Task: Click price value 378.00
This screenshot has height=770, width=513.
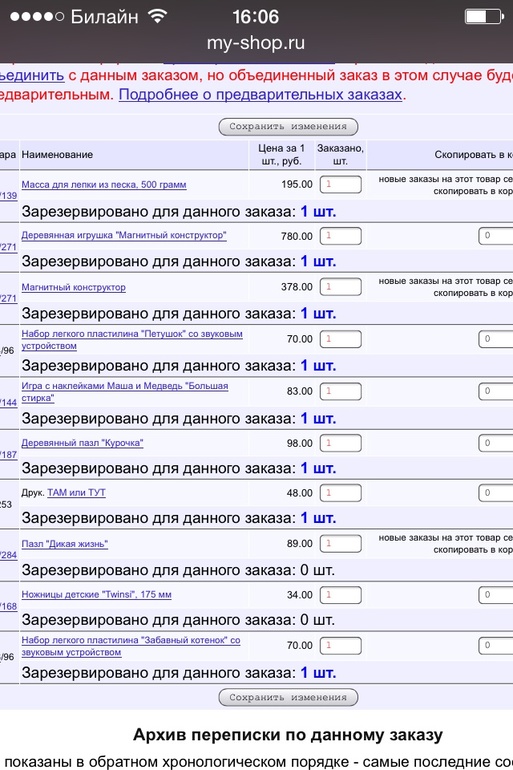Action: 297,287
